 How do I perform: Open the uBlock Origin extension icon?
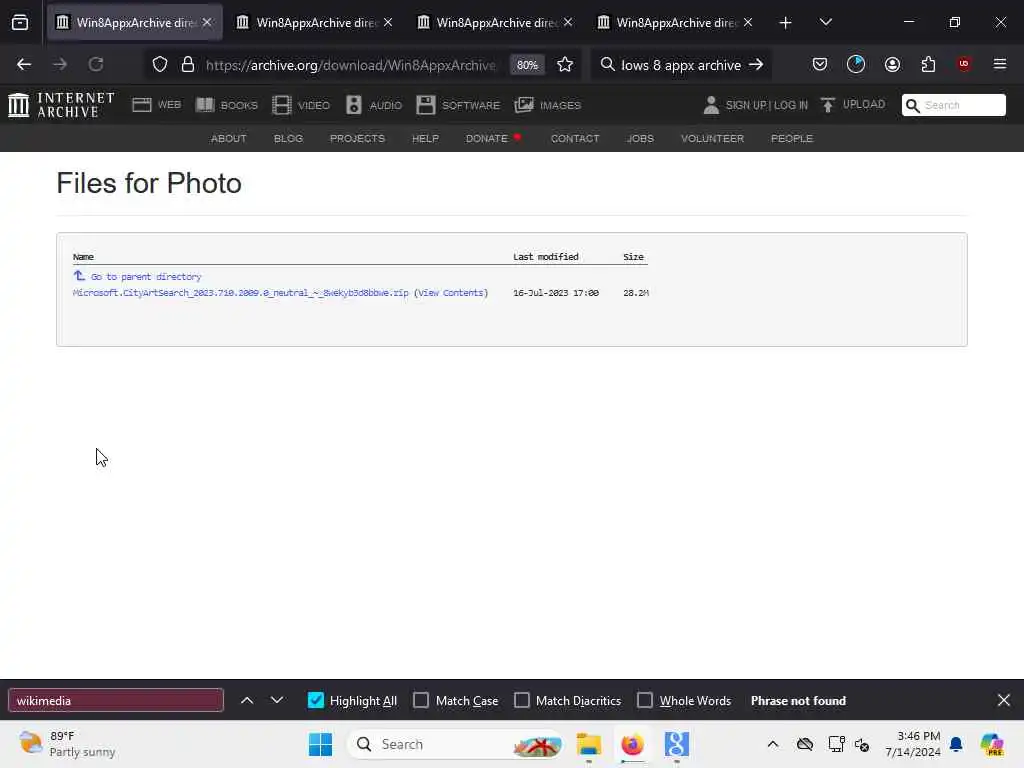click(x=963, y=64)
